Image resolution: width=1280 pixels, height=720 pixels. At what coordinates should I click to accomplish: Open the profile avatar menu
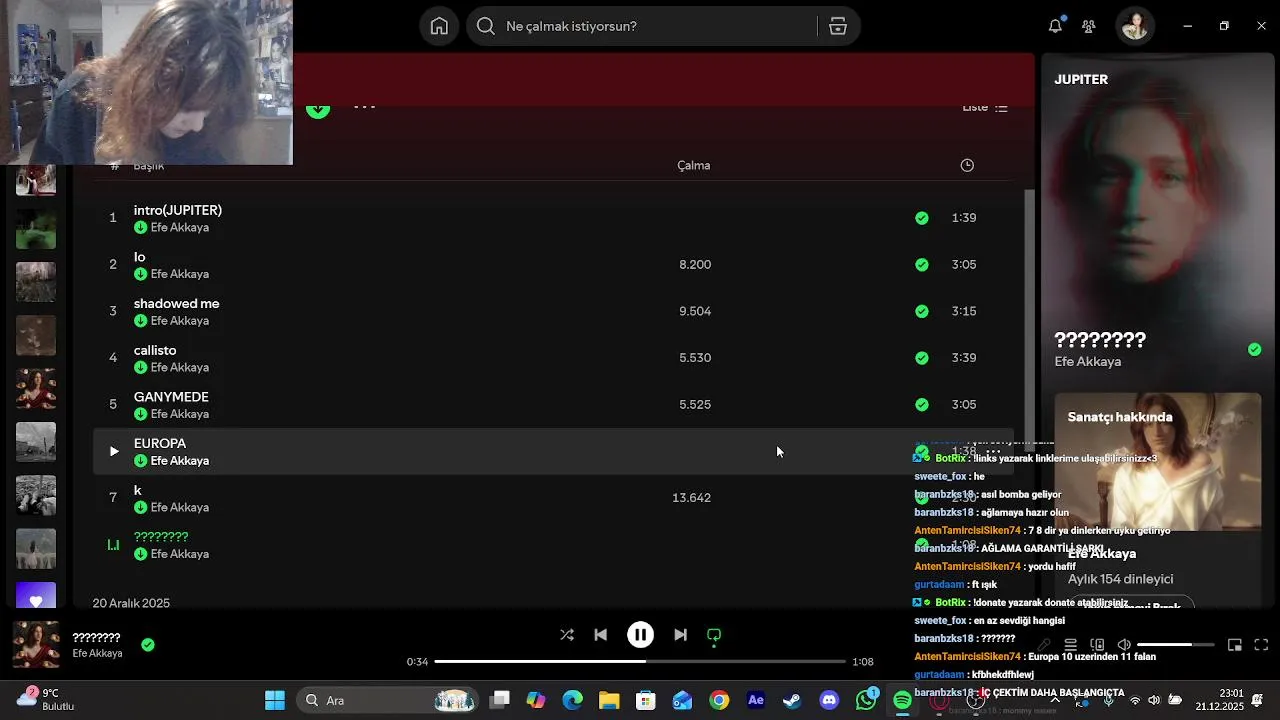[1135, 26]
